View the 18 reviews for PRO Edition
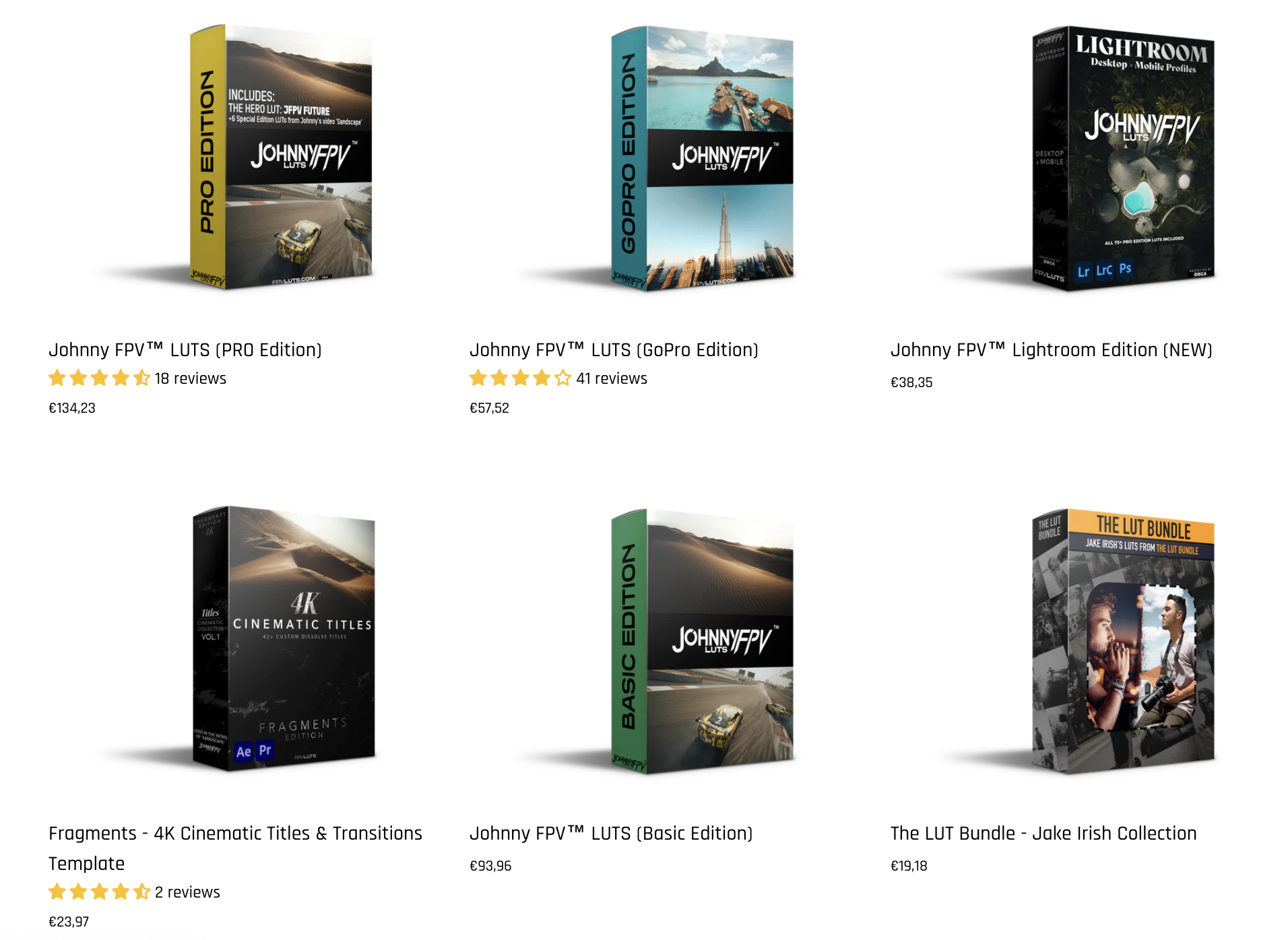Viewport: 1288px width, 940px height. [x=191, y=378]
